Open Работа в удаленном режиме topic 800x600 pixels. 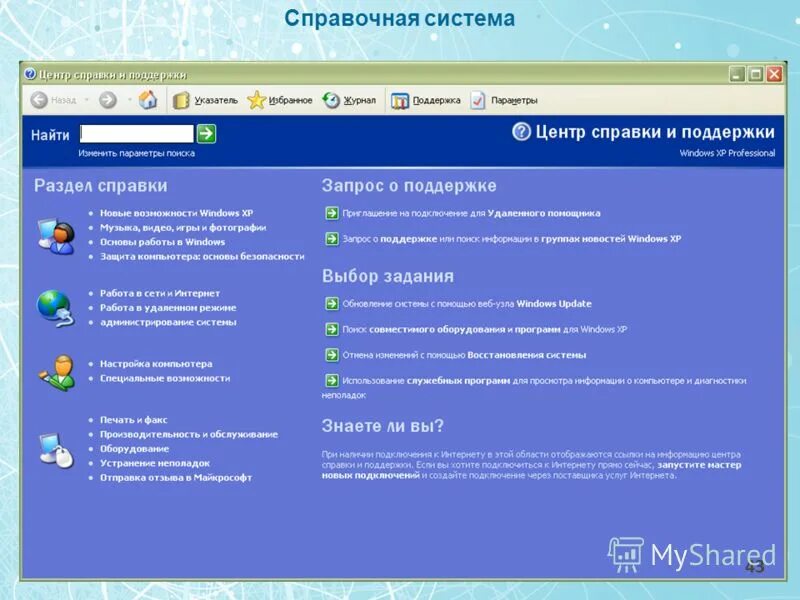click(168, 308)
